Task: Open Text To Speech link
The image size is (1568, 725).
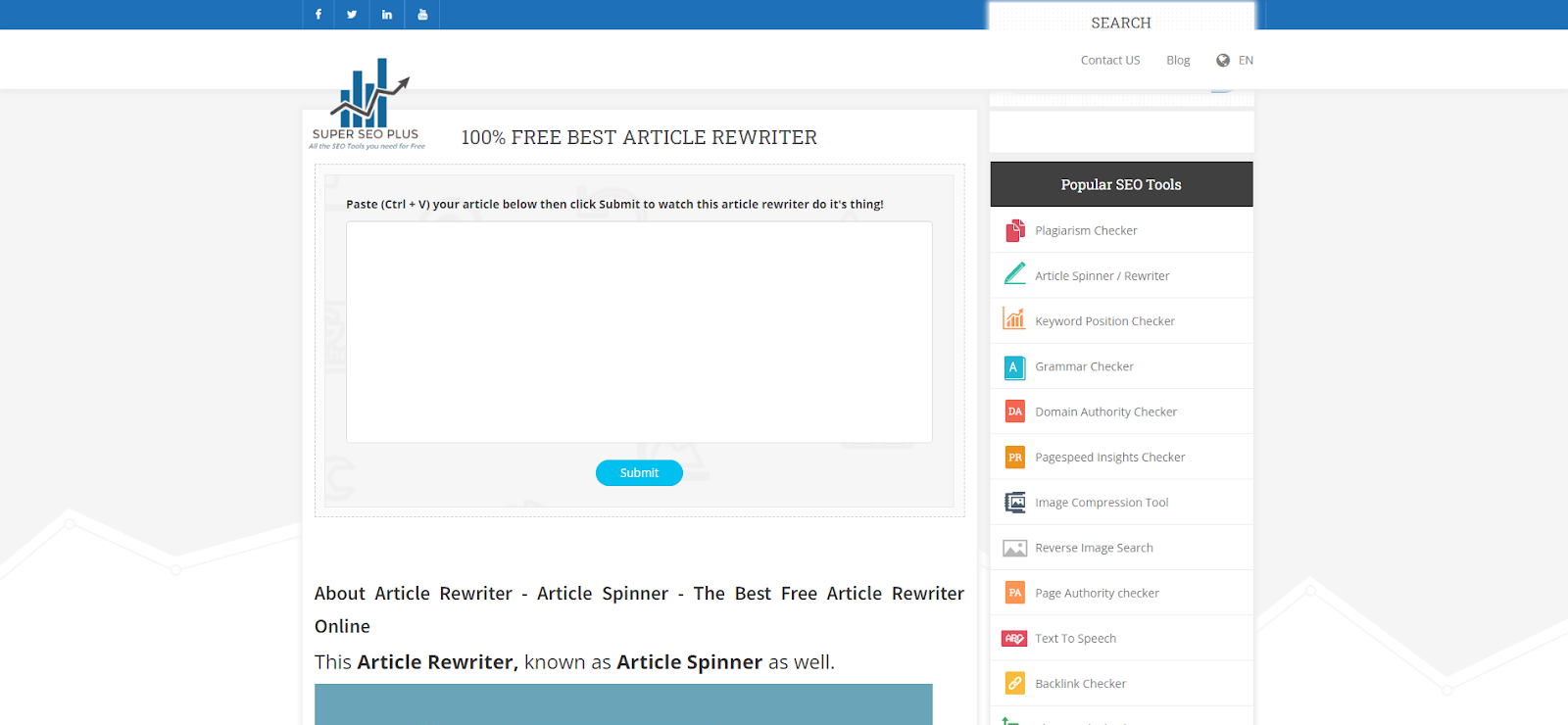Action: 1075,638
